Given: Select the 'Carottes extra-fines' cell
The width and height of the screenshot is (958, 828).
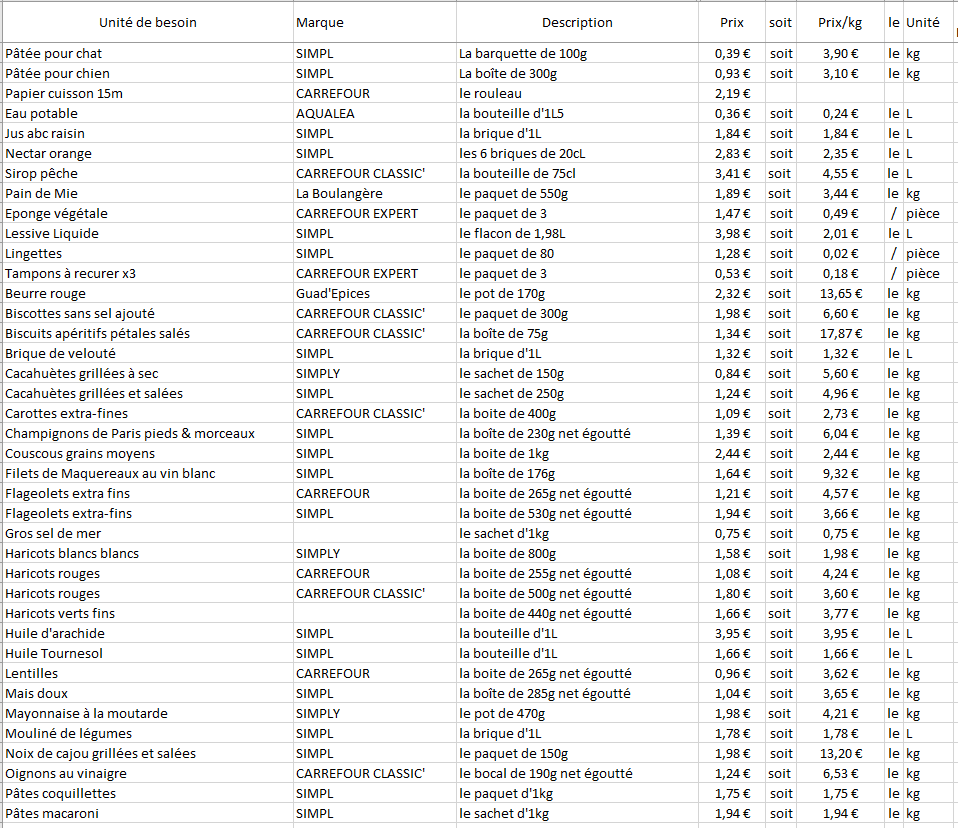Looking at the screenshot, I should pyautogui.click(x=148, y=414).
